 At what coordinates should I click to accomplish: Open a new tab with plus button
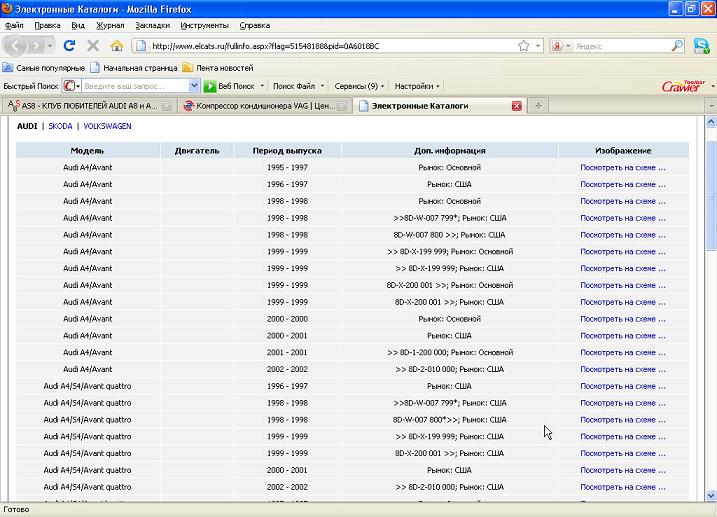coord(539,105)
